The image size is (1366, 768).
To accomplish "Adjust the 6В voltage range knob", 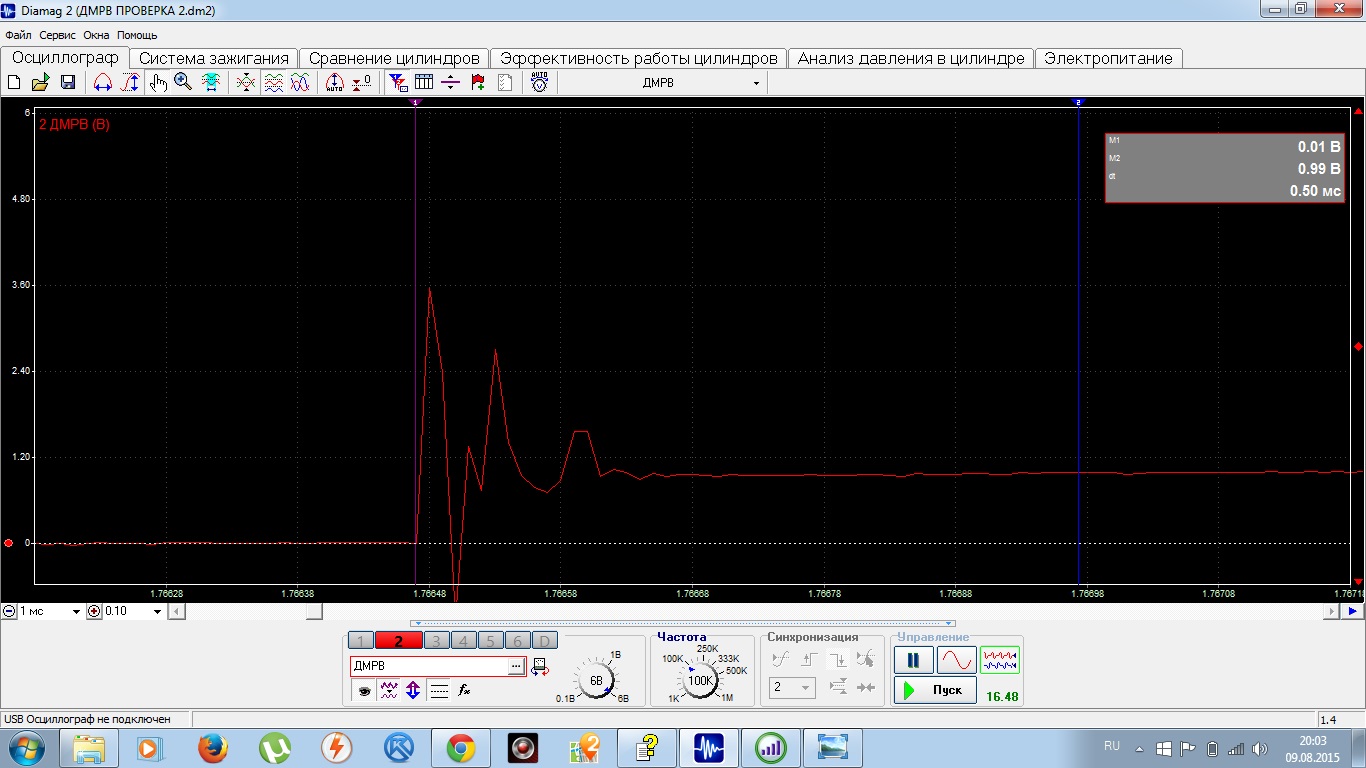I will (x=596, y=680).
